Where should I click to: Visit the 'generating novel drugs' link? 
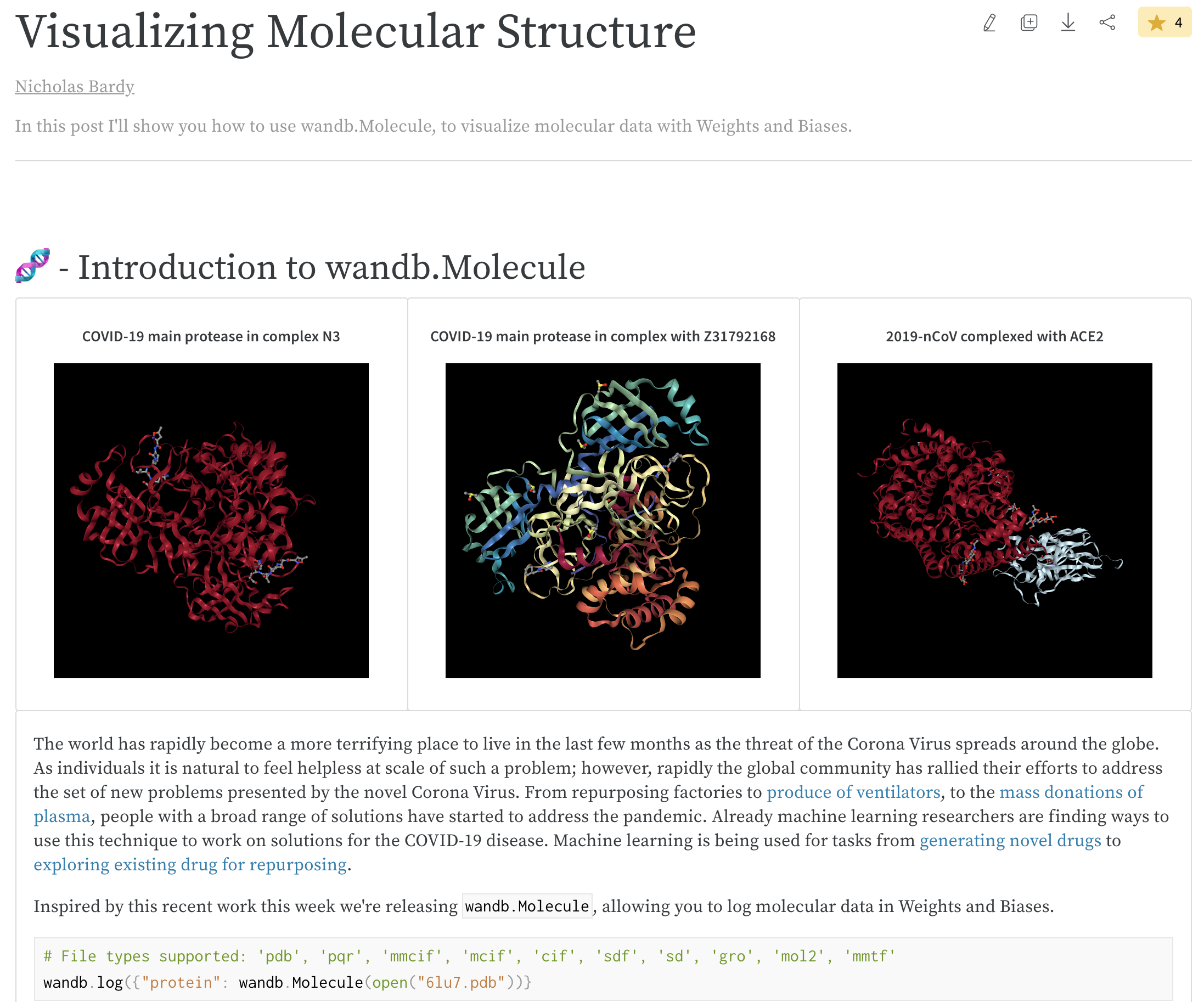click(x=1010, y=840)
